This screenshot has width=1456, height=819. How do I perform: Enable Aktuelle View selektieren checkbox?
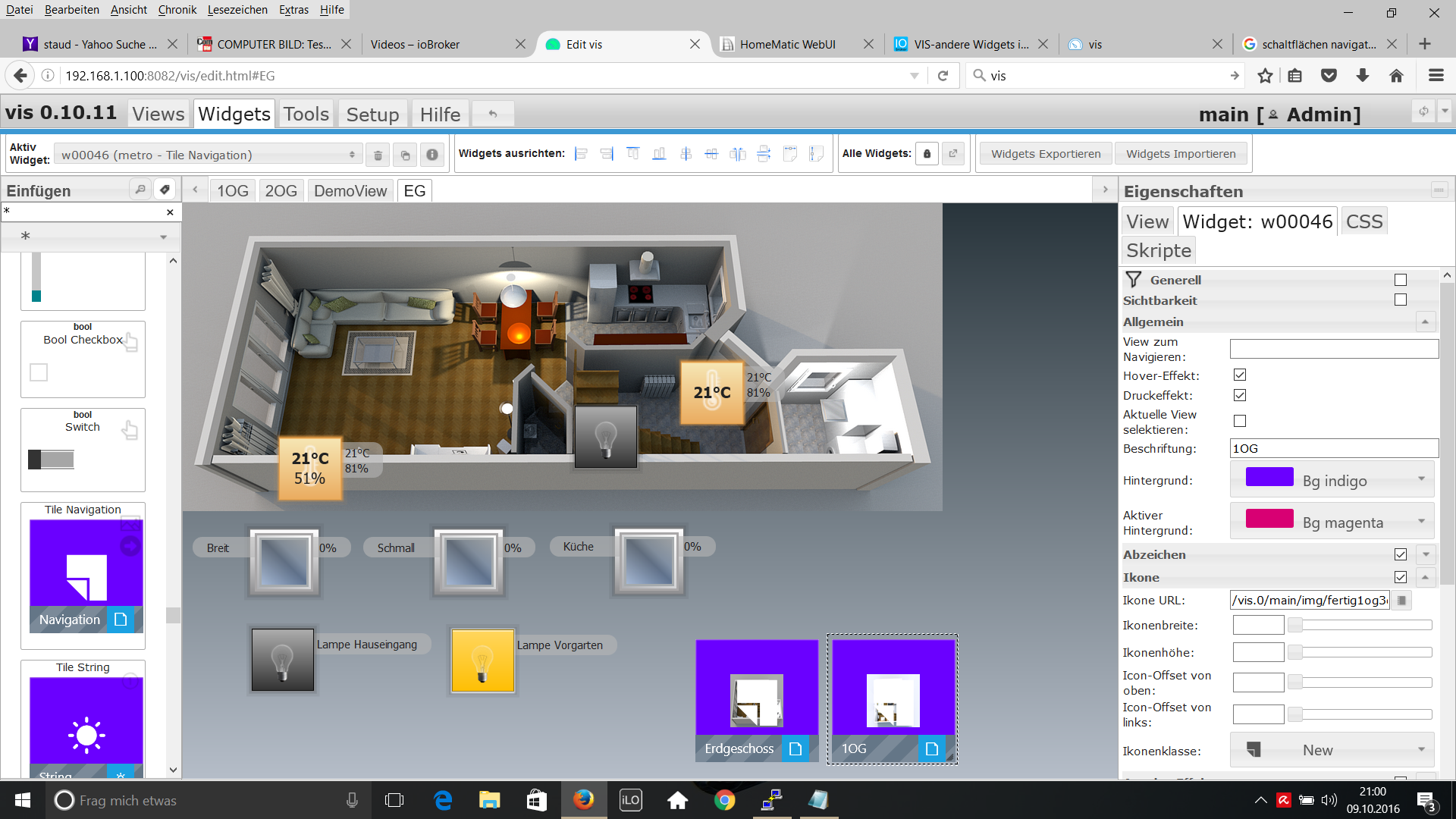click(x=1240, y=421)
